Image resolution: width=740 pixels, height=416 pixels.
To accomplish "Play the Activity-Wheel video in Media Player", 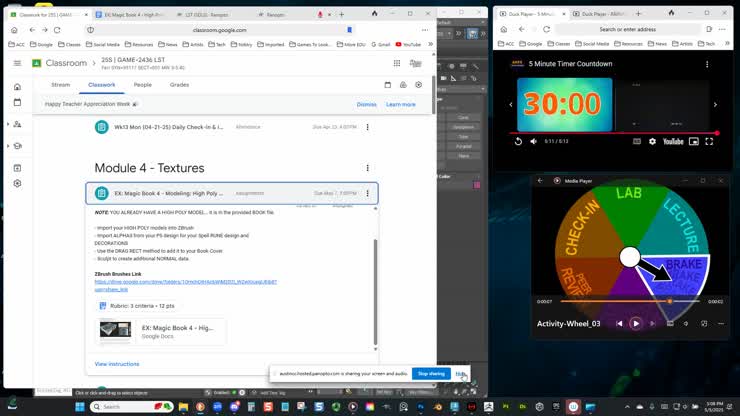I will point(635,323).
